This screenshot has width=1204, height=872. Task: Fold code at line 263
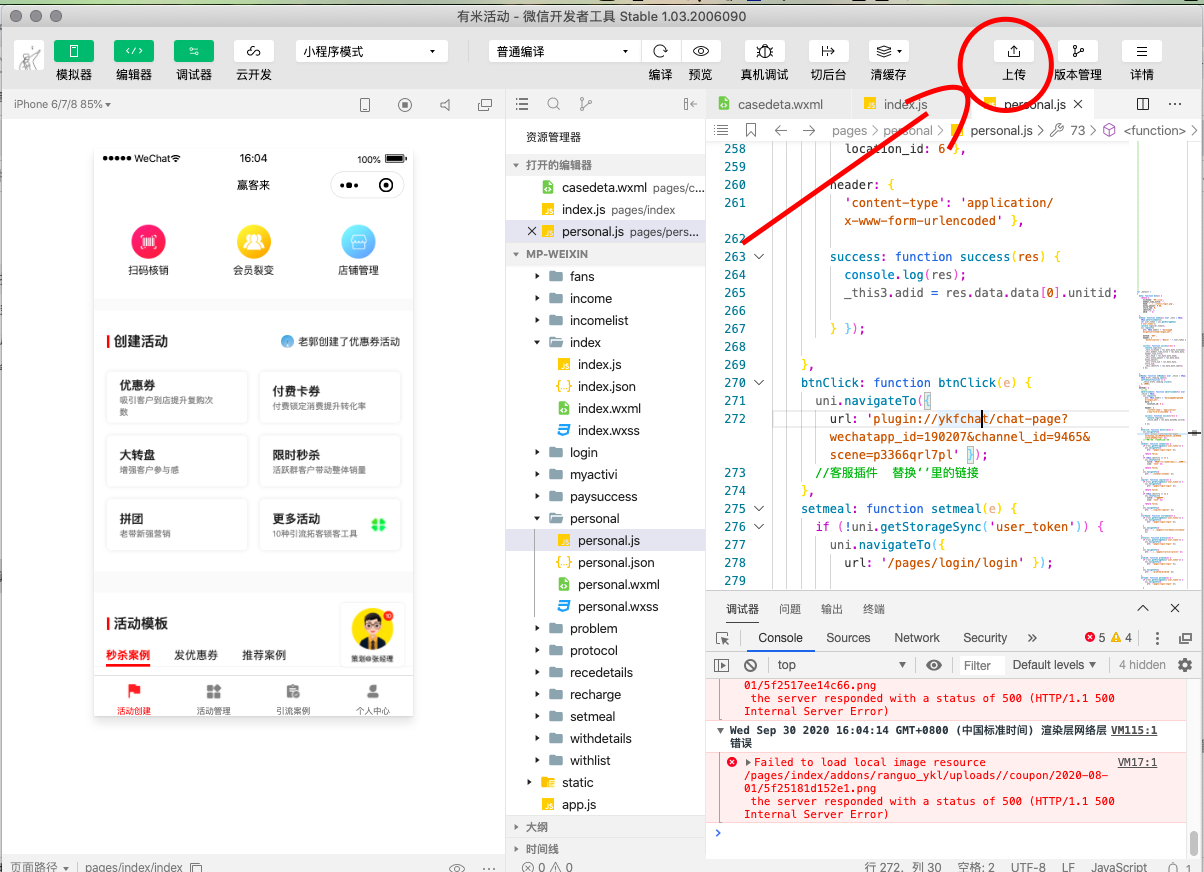(759, 256)
